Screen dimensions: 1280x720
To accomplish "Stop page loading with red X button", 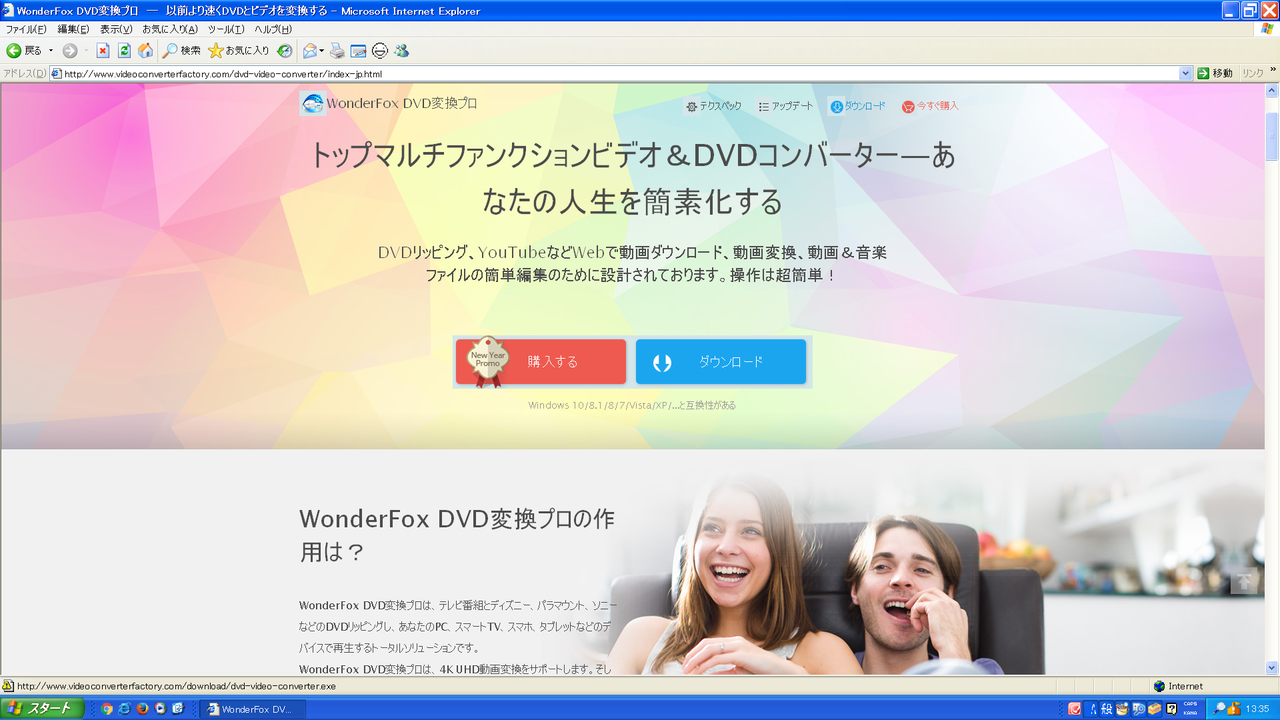I will (x=102, y=50).
